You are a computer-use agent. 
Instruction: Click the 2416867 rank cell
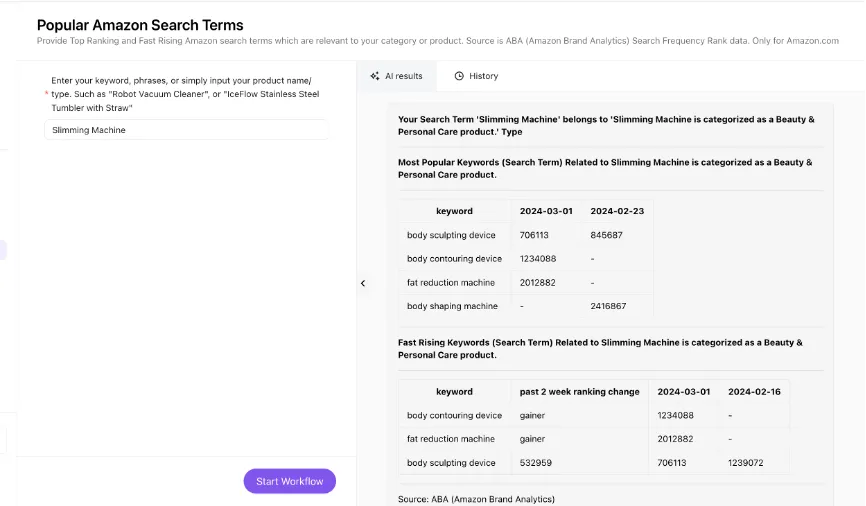(608, 306)
